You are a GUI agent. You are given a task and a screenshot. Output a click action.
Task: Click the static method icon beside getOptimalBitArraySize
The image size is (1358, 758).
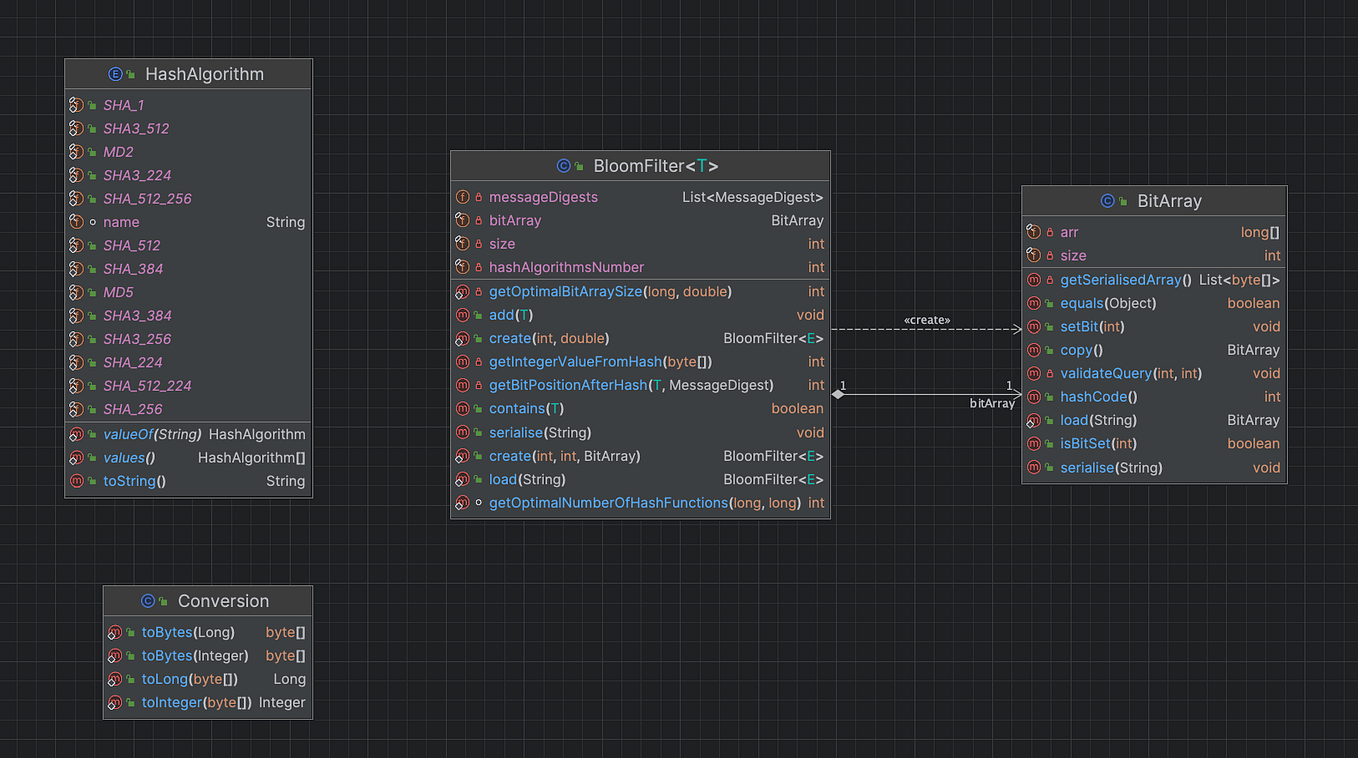click(x=462, y=291)
